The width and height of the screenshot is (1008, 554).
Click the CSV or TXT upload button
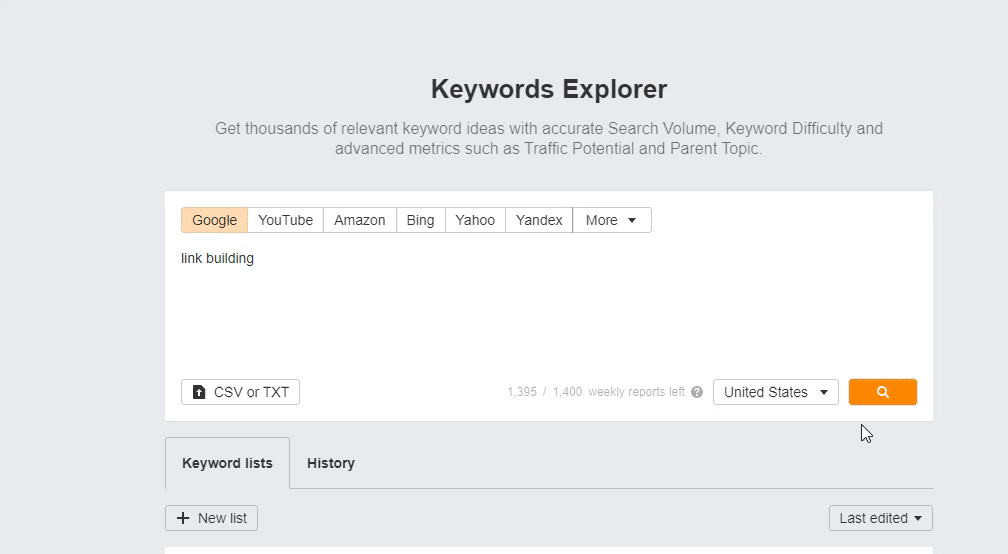point(240,392)
